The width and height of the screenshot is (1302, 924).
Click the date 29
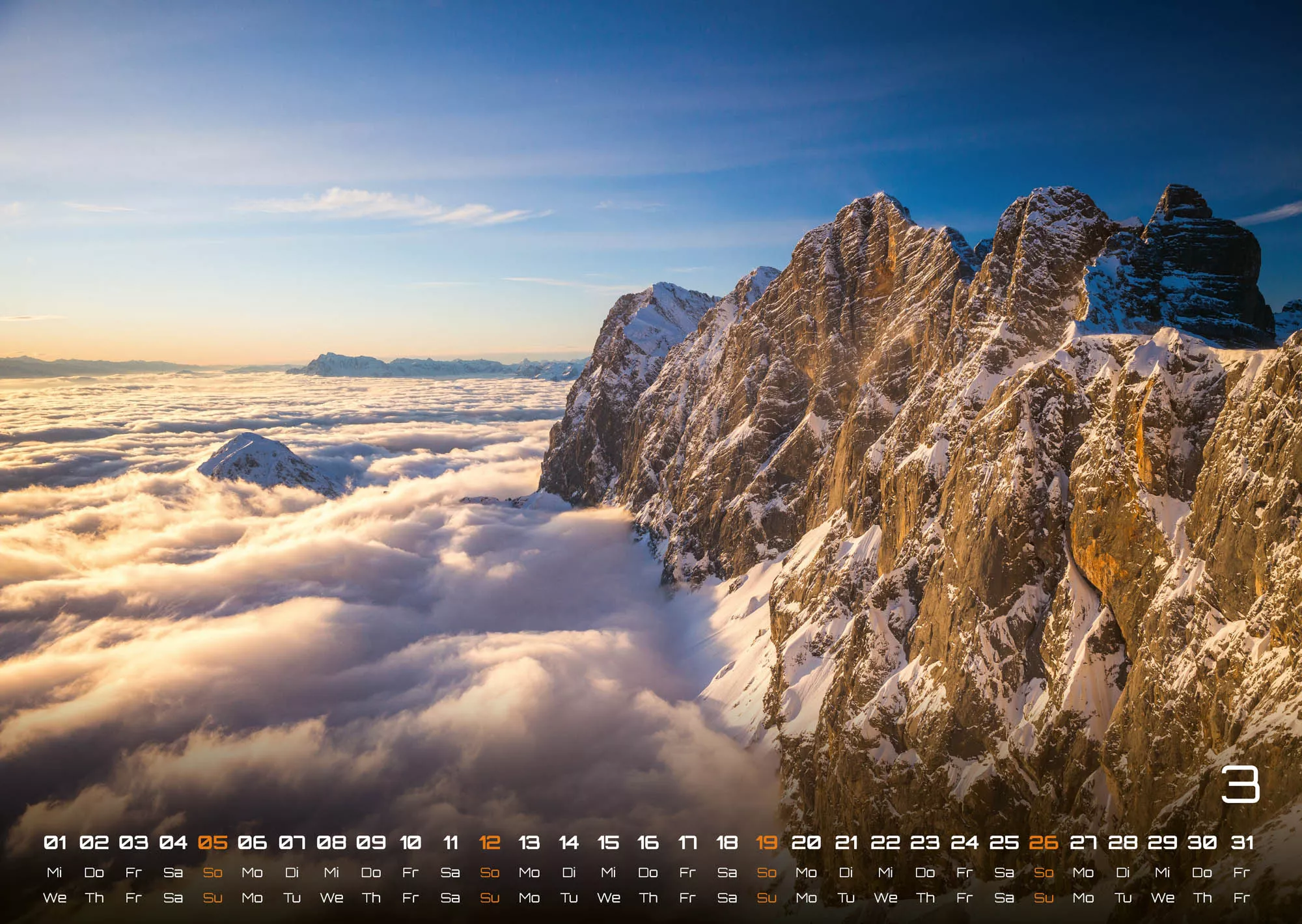pos(1163,843)
